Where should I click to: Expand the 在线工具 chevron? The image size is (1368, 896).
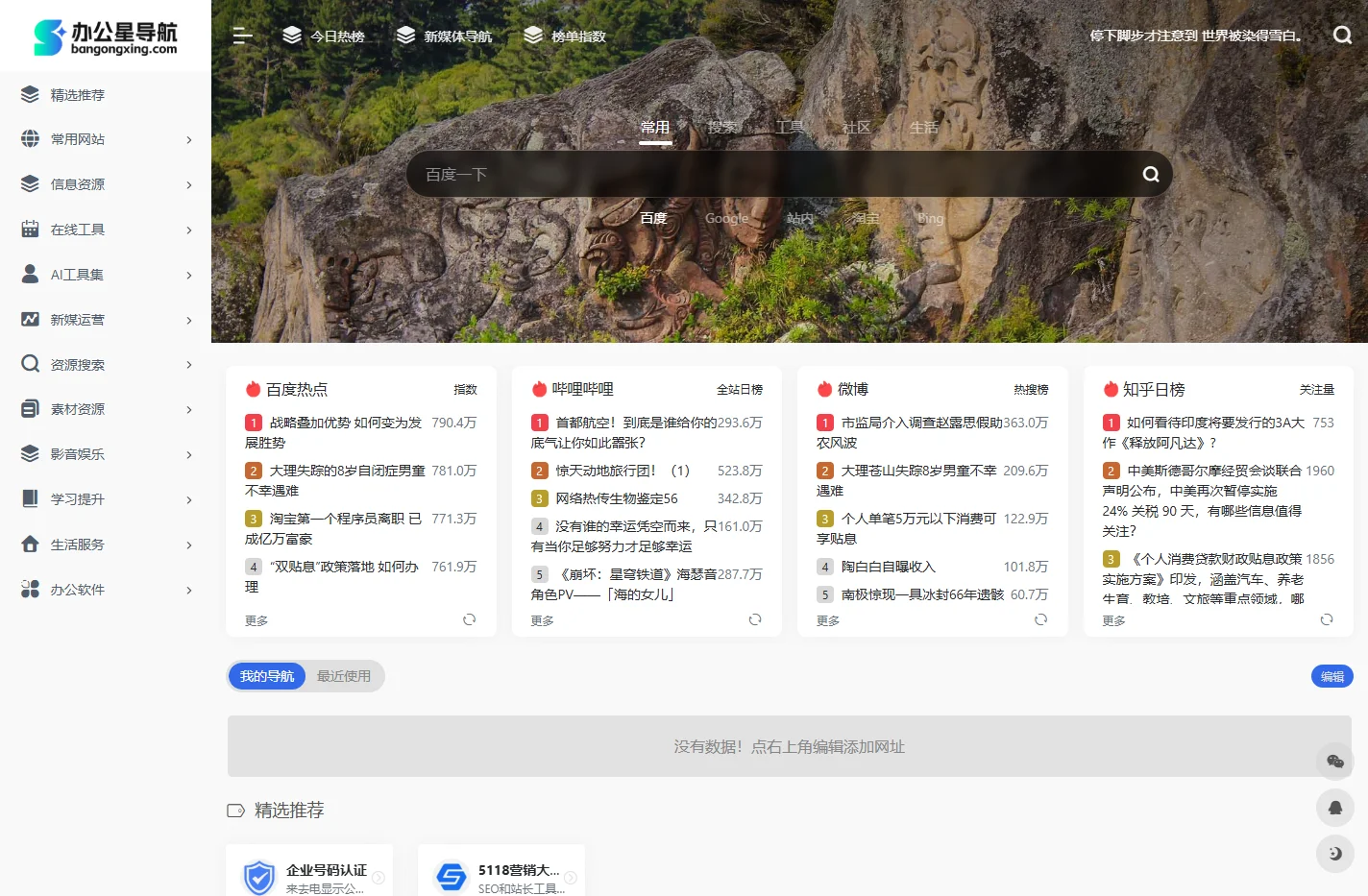(188, 230)
